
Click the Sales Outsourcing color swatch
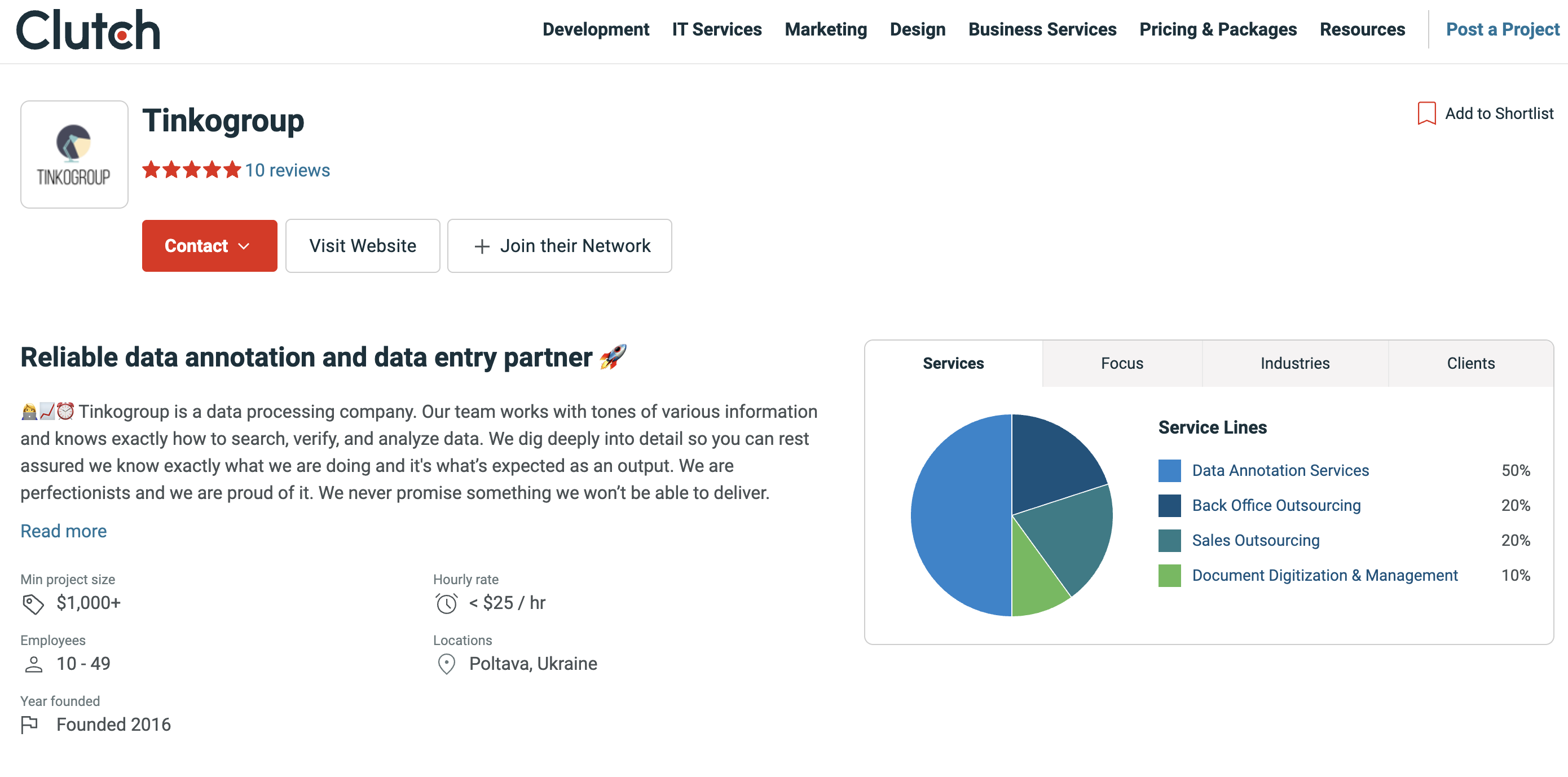[1169, 540]
